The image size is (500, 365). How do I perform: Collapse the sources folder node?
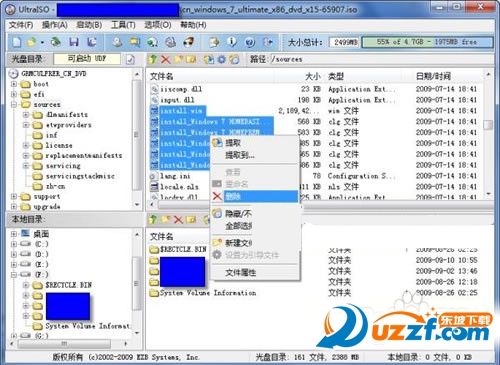point(14,104)
